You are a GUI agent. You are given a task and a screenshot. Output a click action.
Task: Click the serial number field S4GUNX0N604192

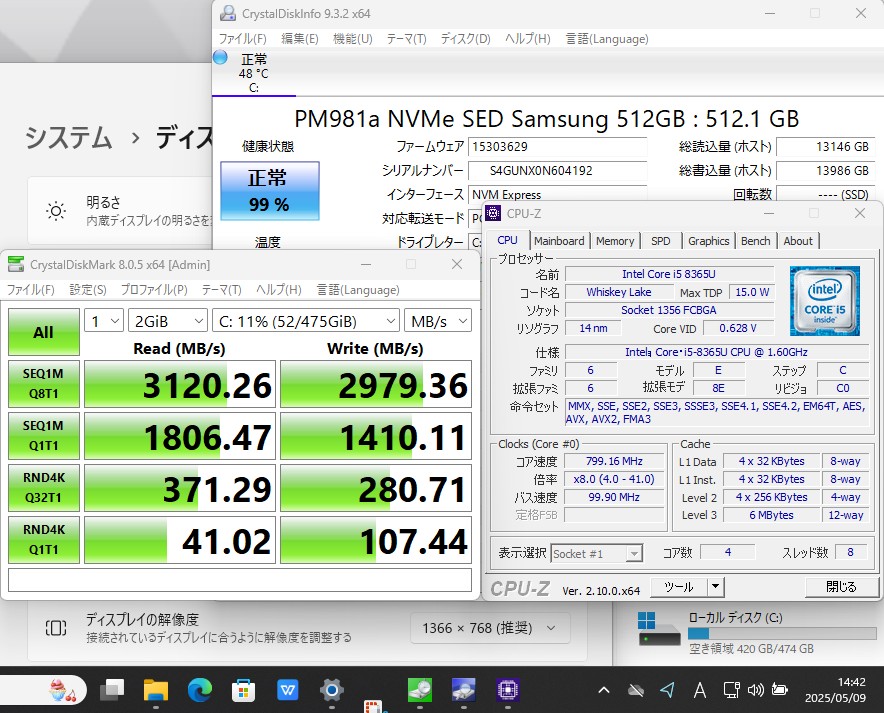tap(557, 171)
